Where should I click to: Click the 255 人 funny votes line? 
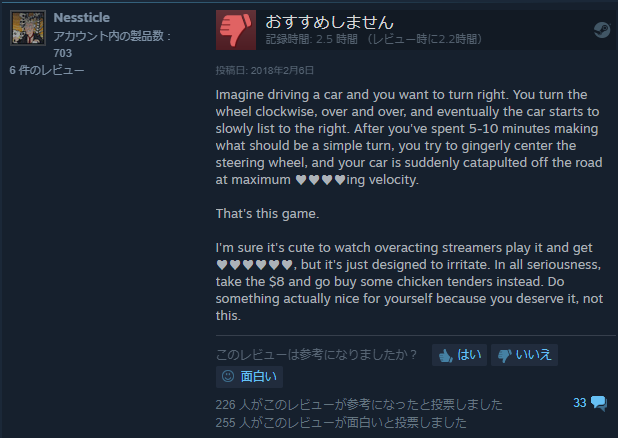341,423
